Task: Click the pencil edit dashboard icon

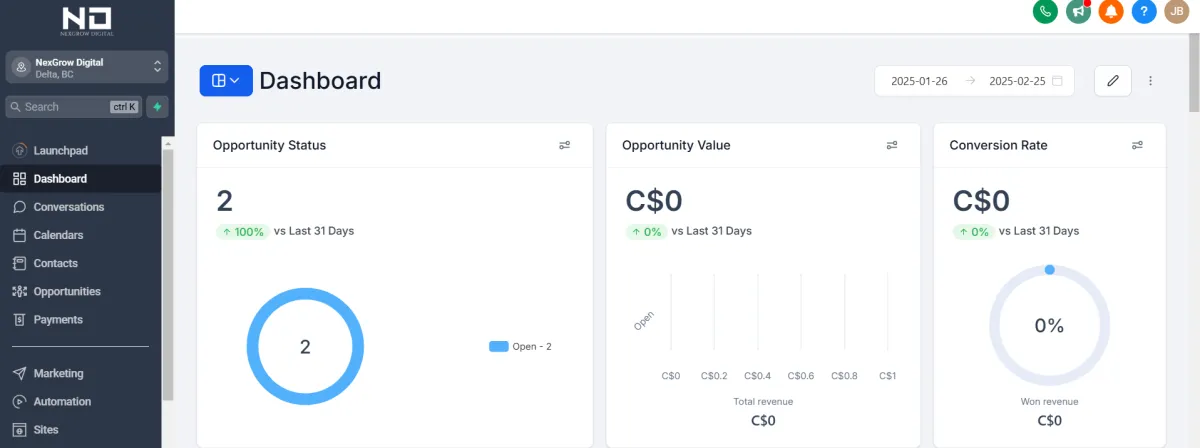Action: click(x=1113, y=81)
